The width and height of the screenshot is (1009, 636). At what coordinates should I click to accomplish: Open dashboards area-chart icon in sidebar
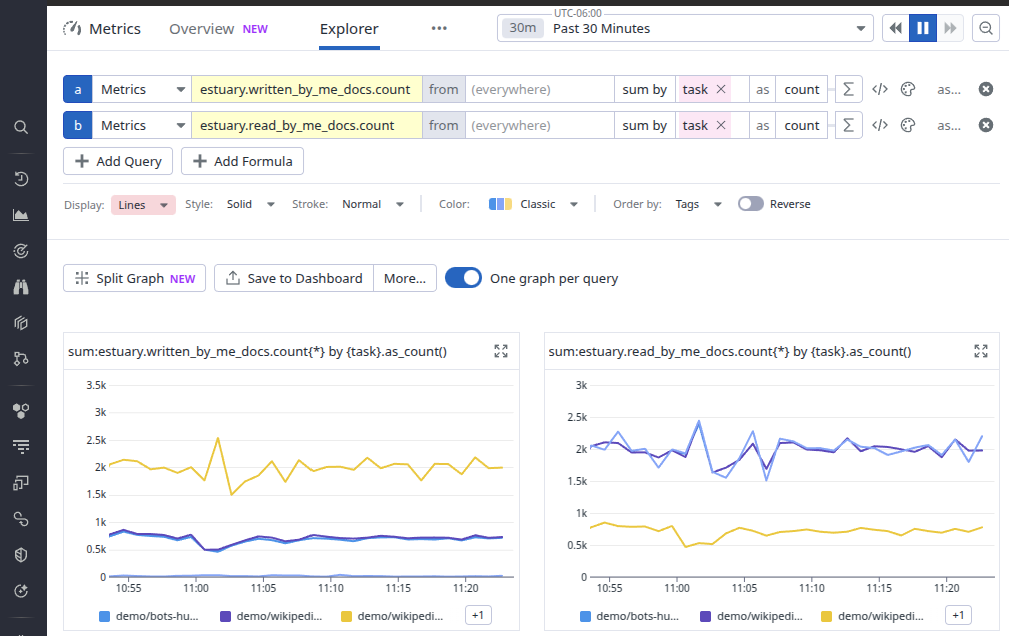tap(21, 215)
